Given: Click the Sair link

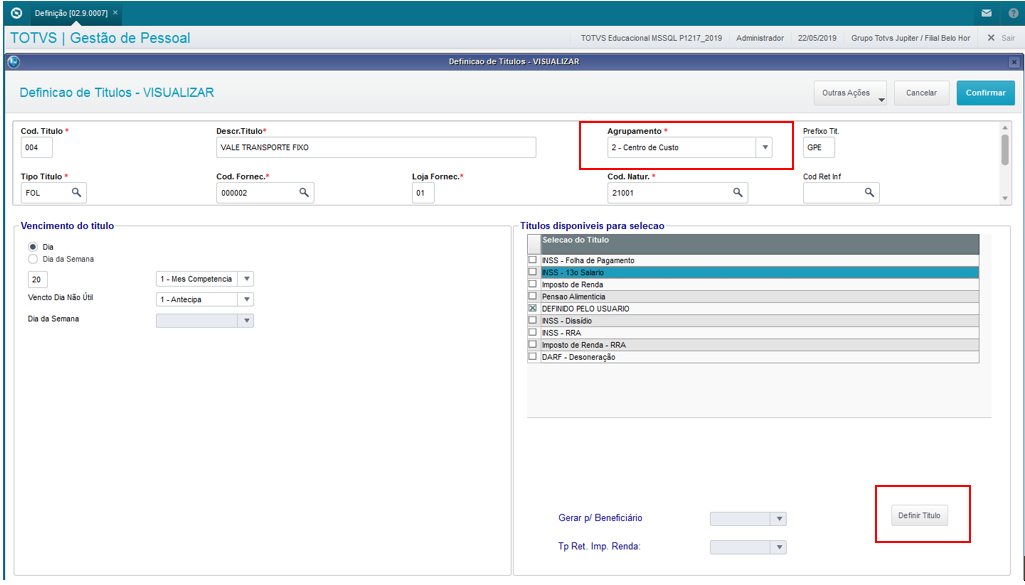Looking at the screenshot, I should coord(1008,38).
